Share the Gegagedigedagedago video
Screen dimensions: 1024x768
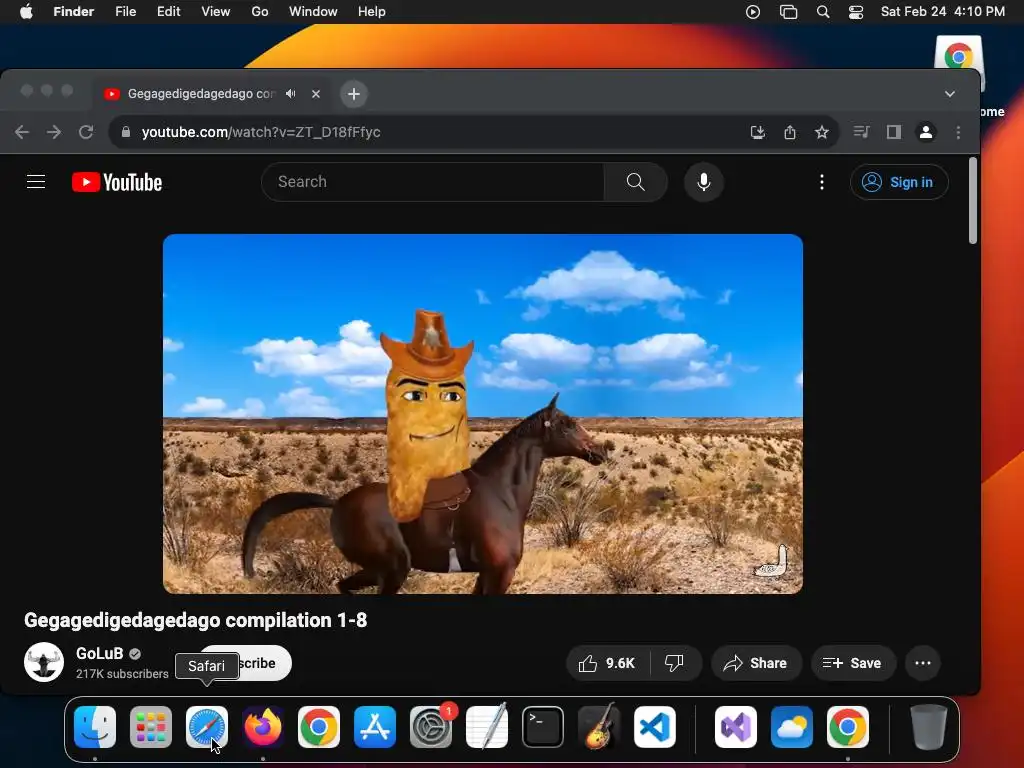pos(756,663)
